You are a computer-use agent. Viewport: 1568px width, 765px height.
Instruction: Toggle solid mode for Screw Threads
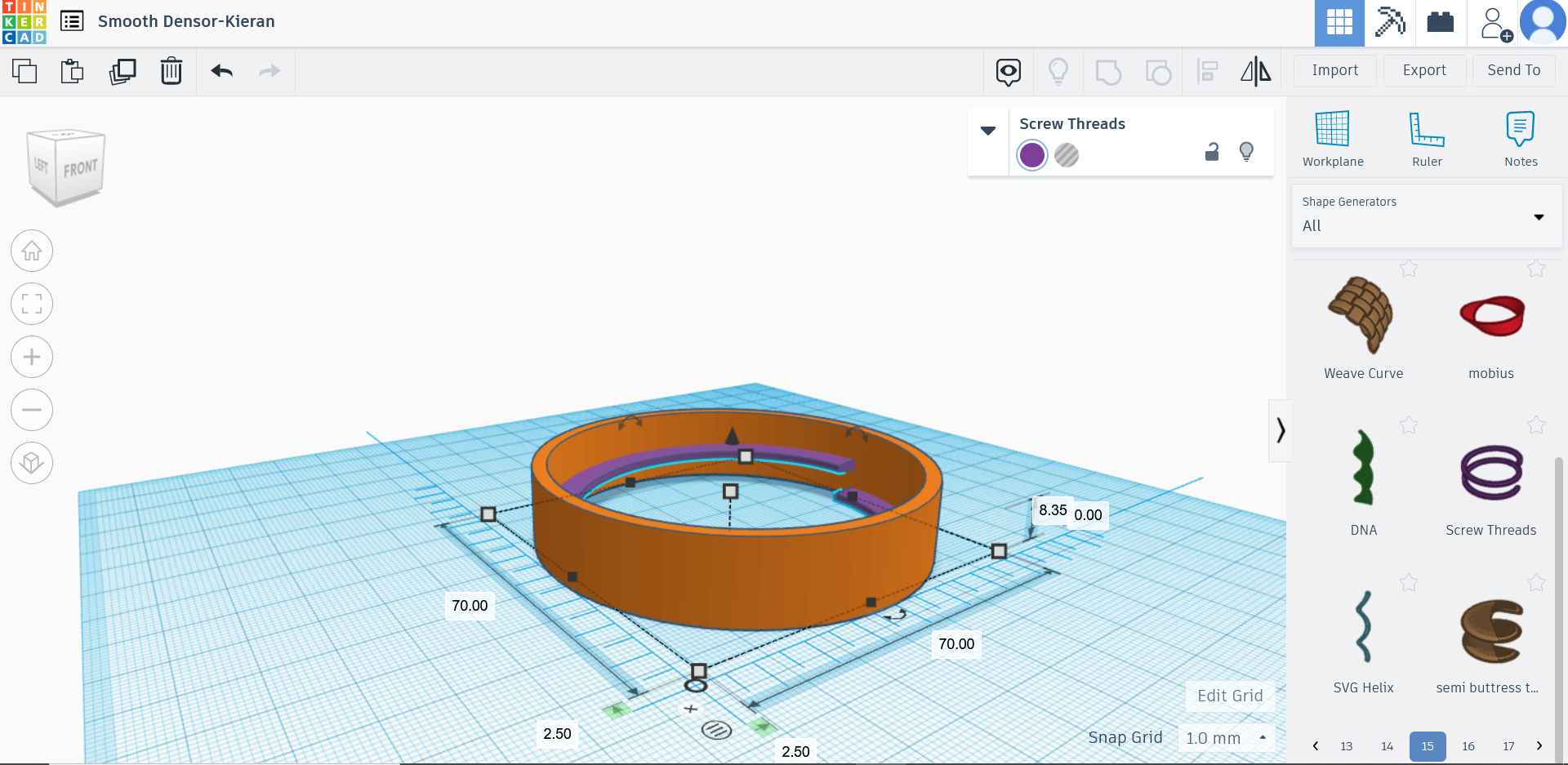(x=1067, y=155)
